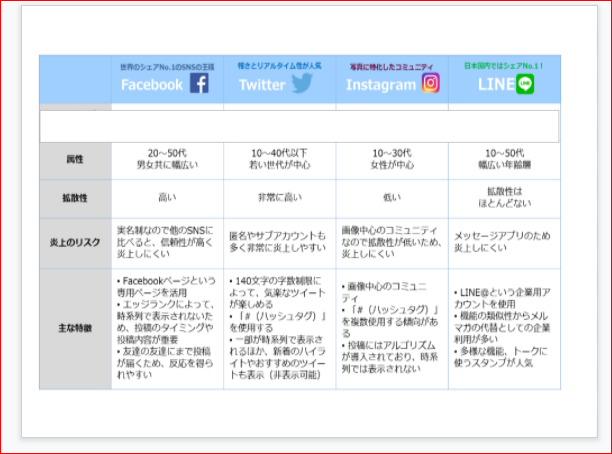Click LINE cell 拡散性はほとんどない
The width and height of the screenshot is (612, 454).
pos(505,199)
